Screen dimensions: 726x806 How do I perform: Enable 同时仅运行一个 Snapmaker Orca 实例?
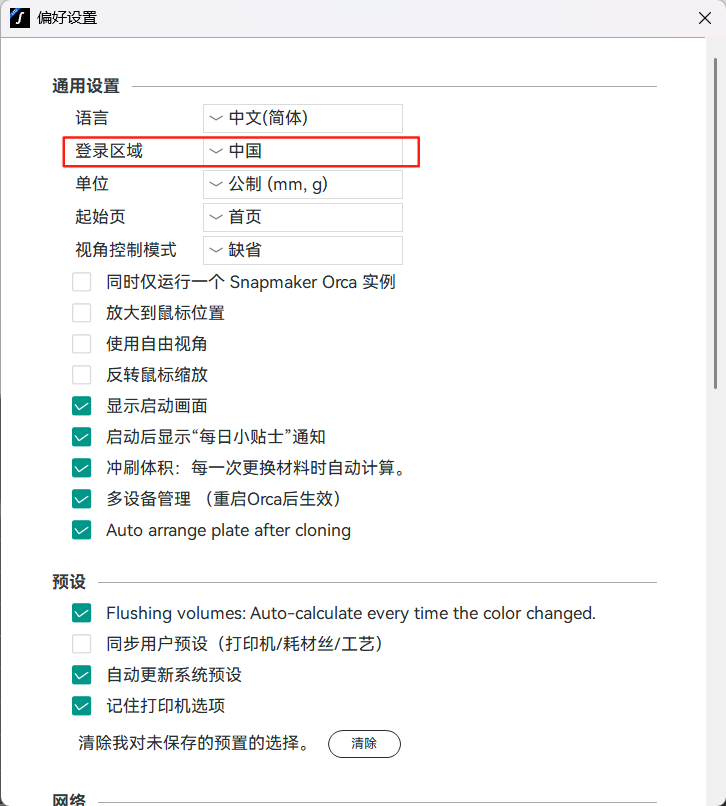[82, 282]
